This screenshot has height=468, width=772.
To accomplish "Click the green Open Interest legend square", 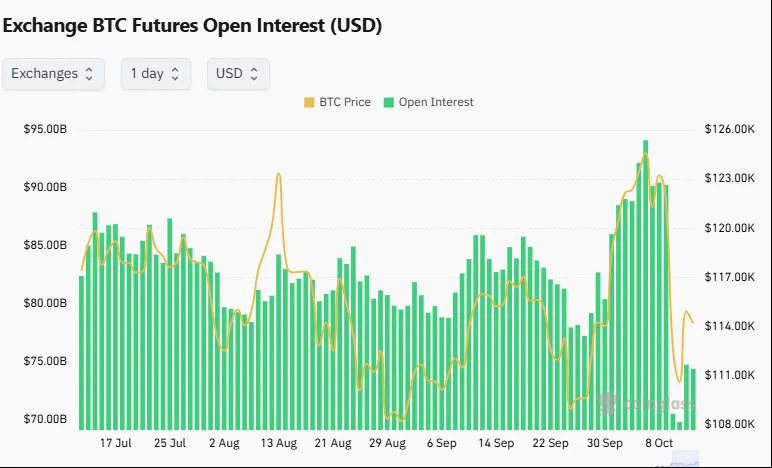I will (x=389, y=102).
